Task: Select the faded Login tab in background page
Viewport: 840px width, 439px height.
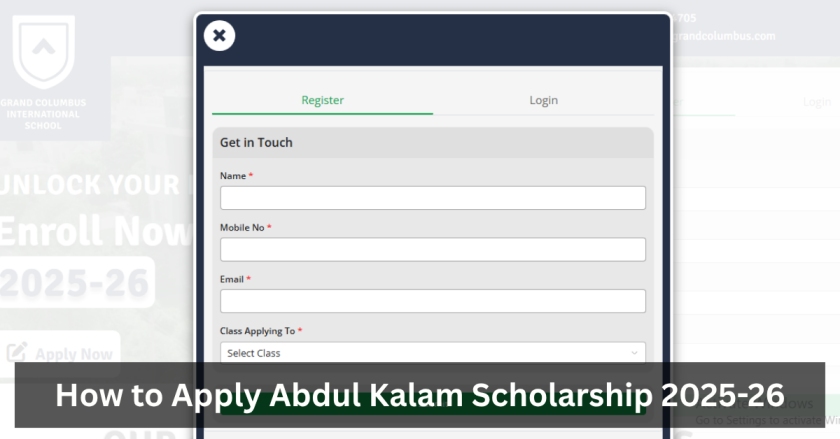Action: pos(816,101)
